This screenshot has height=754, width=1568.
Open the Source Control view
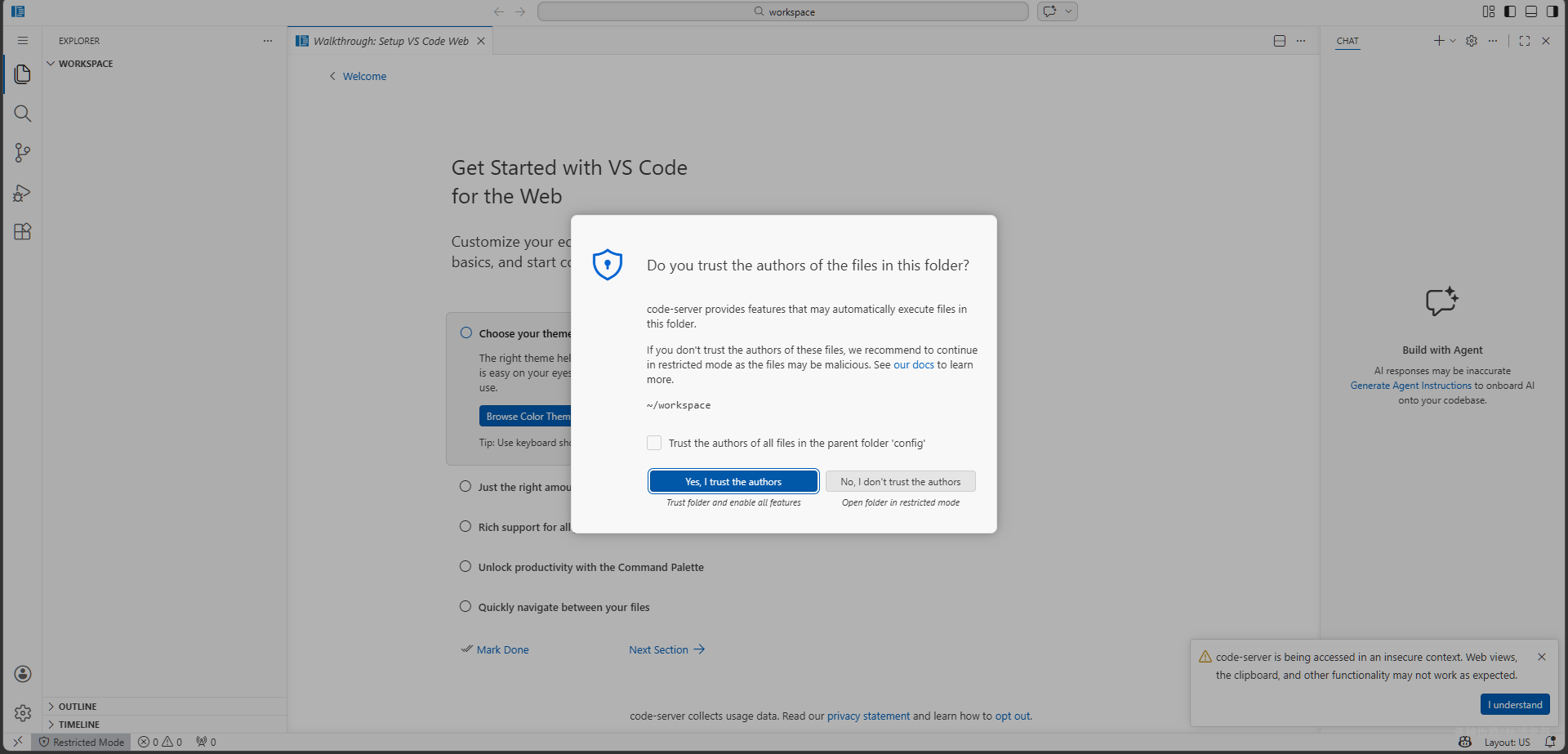[23, 153]
